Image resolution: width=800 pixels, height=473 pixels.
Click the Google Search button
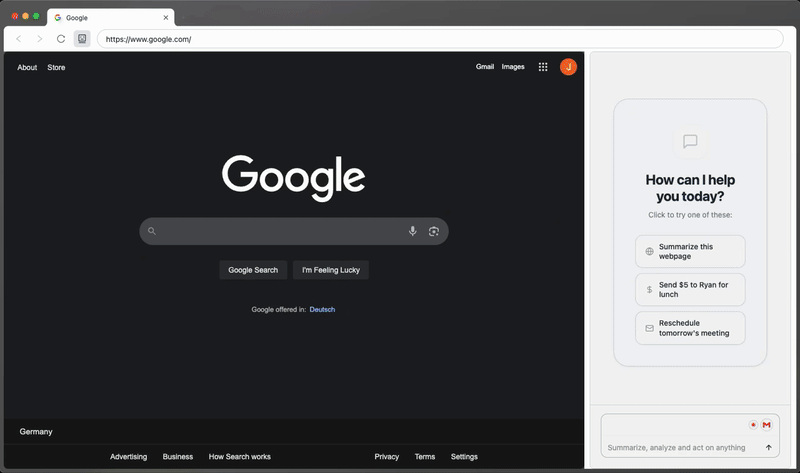tap(253, 270)
